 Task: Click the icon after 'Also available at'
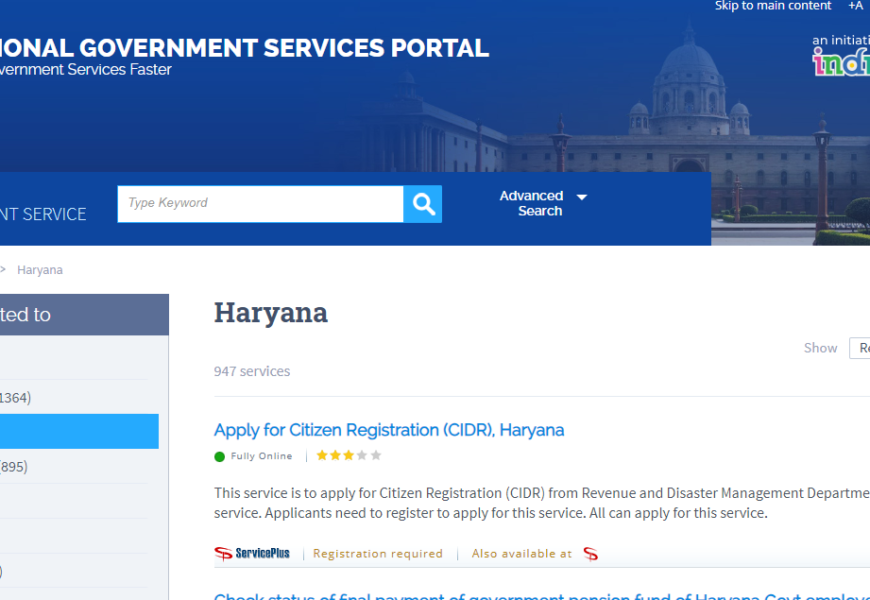(591, 553)
